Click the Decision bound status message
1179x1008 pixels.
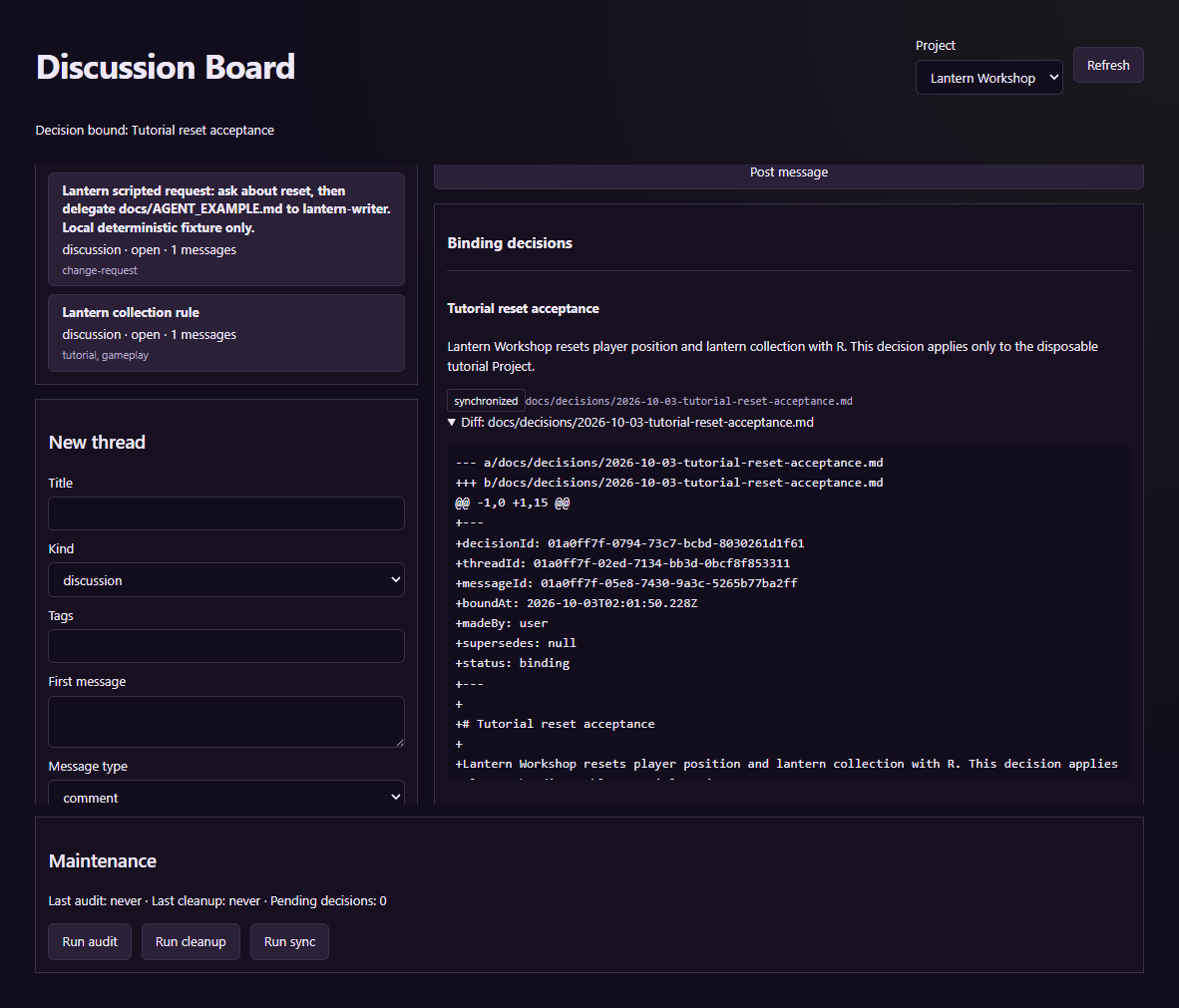coord(155,130)
